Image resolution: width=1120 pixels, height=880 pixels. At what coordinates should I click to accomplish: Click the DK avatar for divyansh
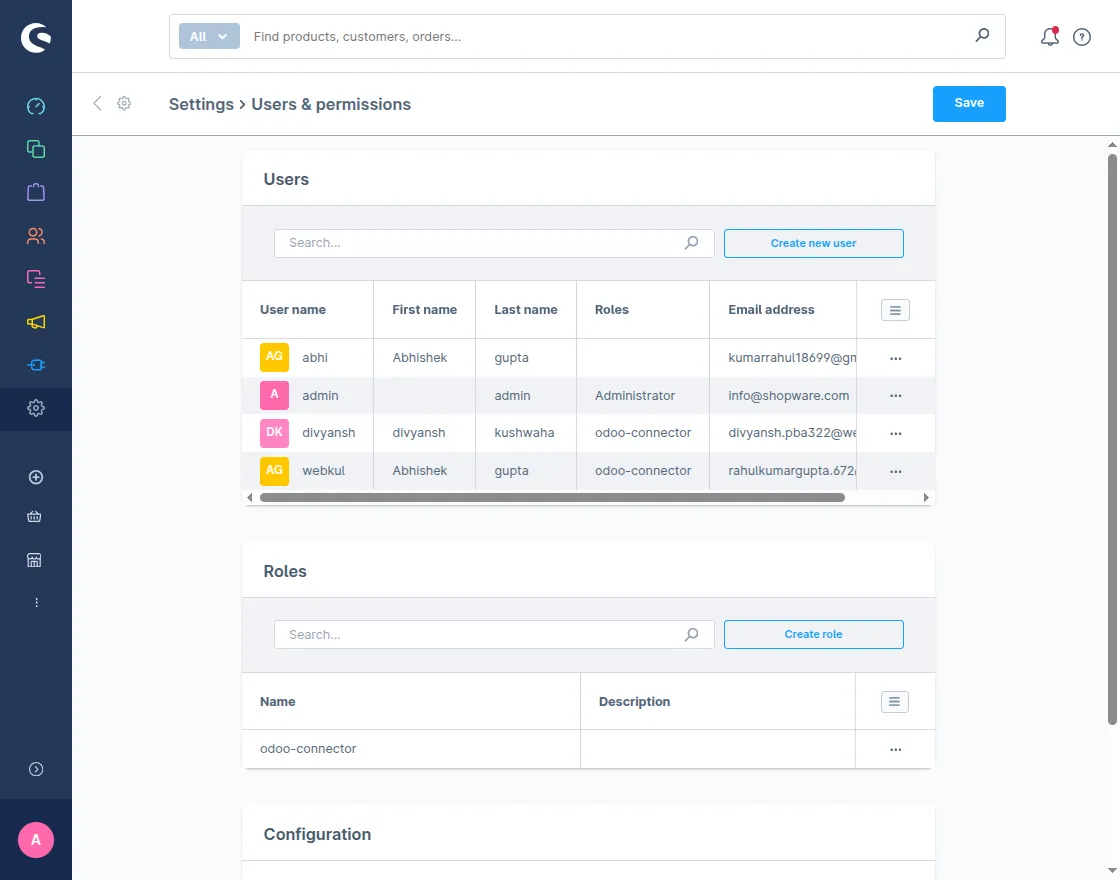pyautogui.click(x=274, y=433)
